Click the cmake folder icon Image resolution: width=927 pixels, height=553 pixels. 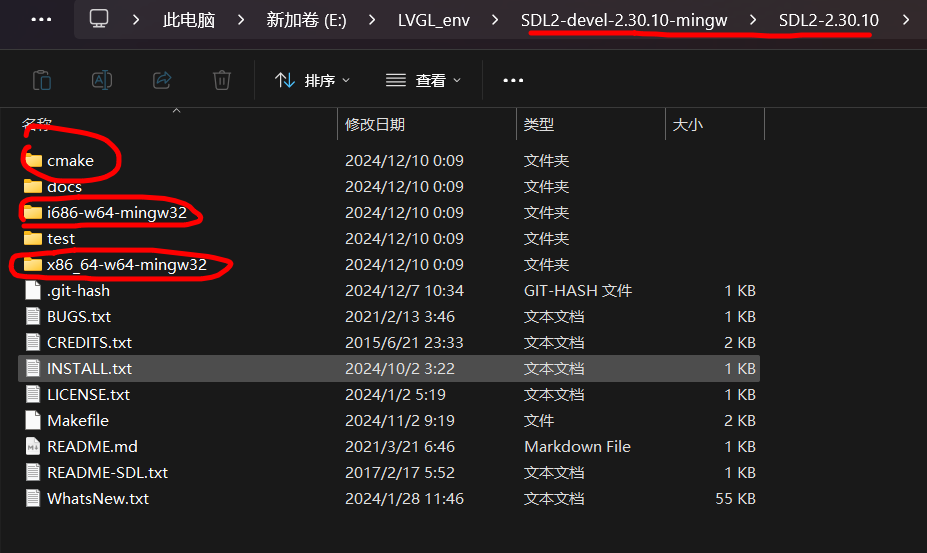34,160
